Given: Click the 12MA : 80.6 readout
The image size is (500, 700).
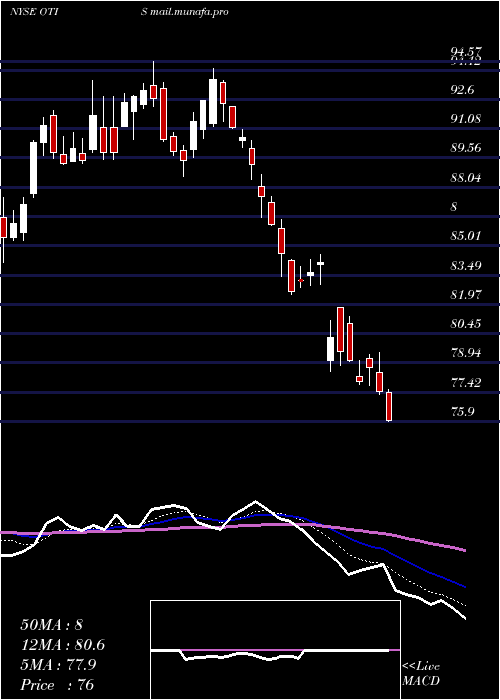Looking at the screenshot, I should click(63, 646).
